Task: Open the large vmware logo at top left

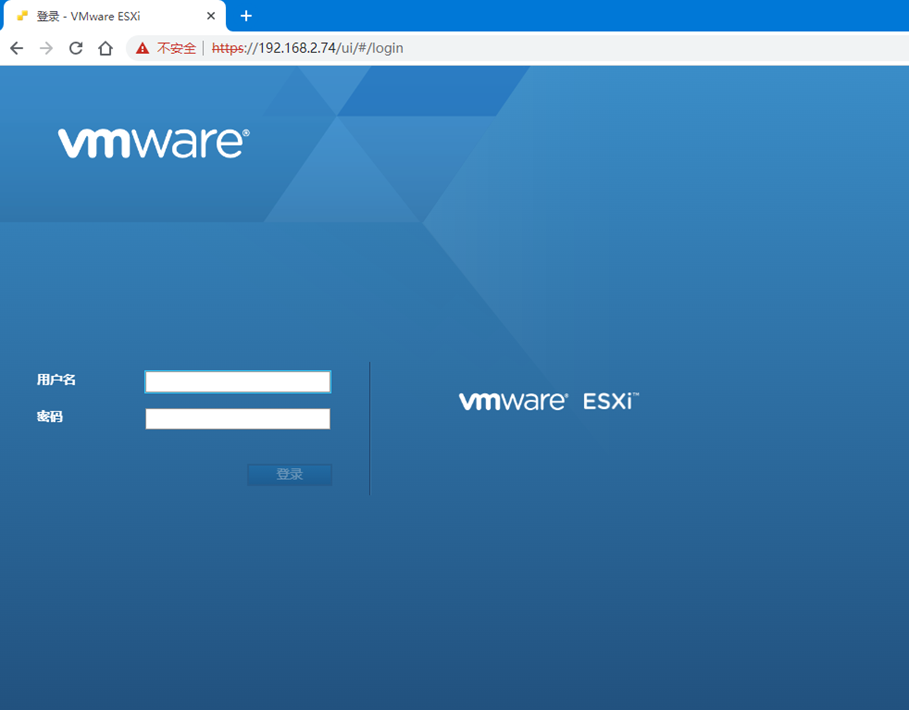Action: point(154,143)
